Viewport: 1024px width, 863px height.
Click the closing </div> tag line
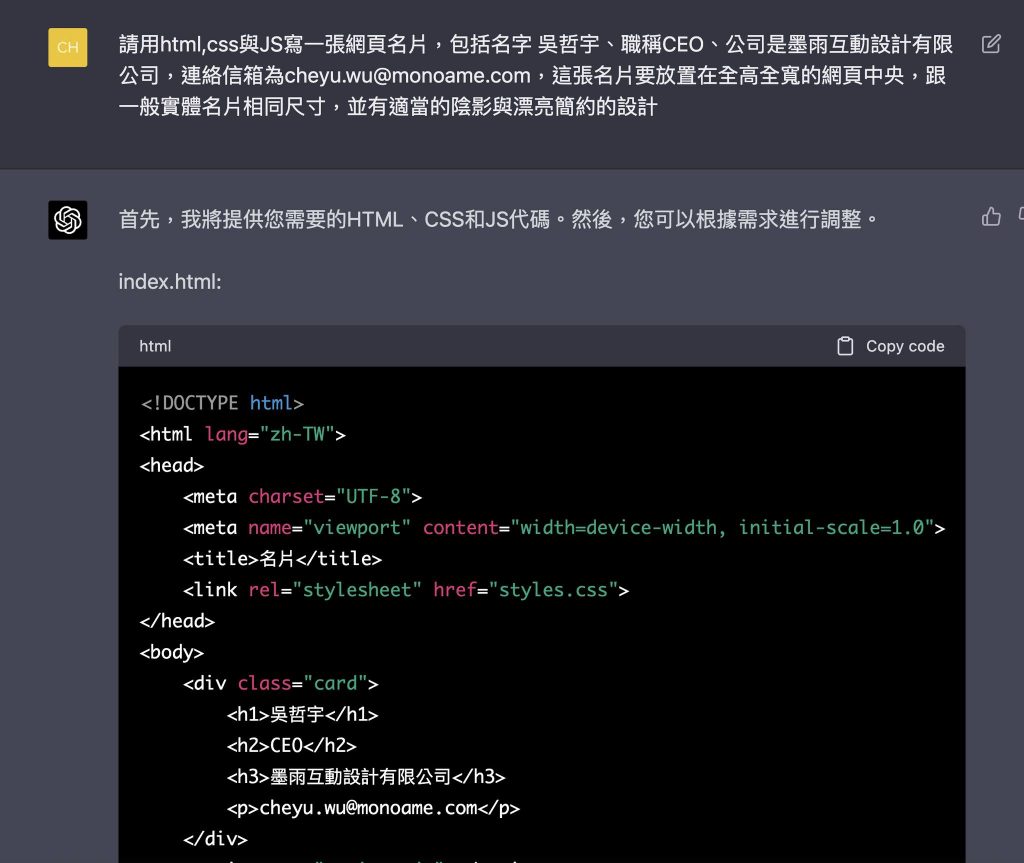click(x=216, y=839)
